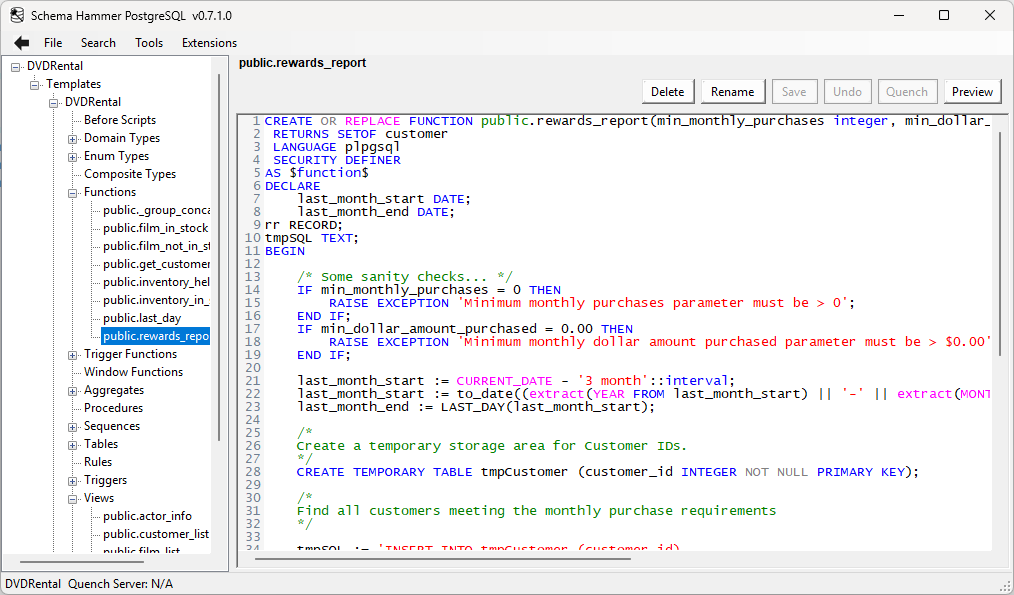Collapse the Functions node
This screenshot has width=1014, height=595.
click(x=73, y=191)
